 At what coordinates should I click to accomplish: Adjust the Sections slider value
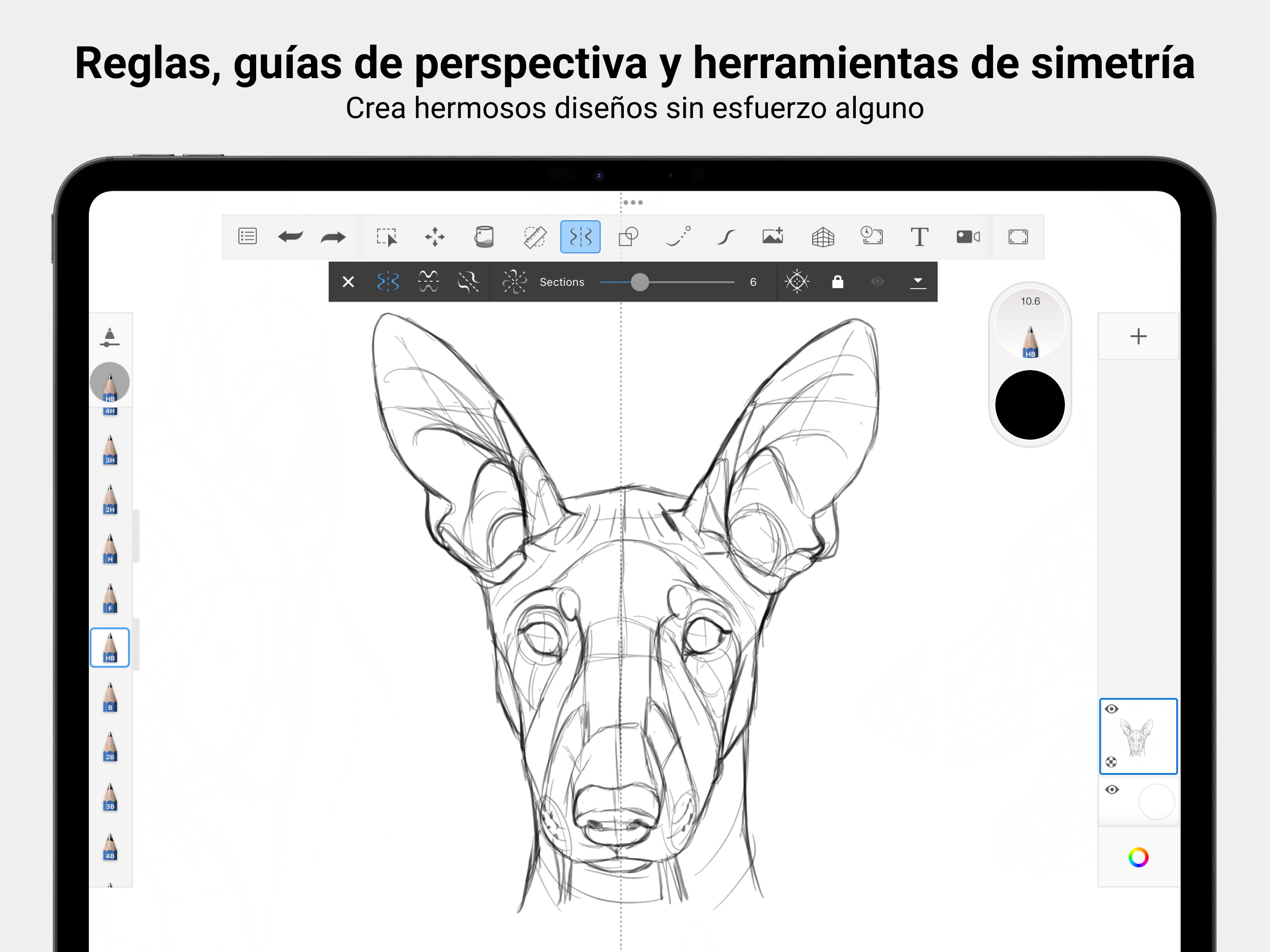pos(640,282)
